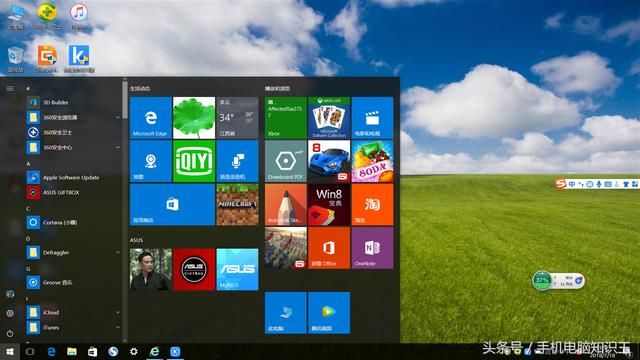The height and width of the screenshot is (360, 640).
Task: Open Microsoft Solitaire Collection tile
Action: [329, 118]
